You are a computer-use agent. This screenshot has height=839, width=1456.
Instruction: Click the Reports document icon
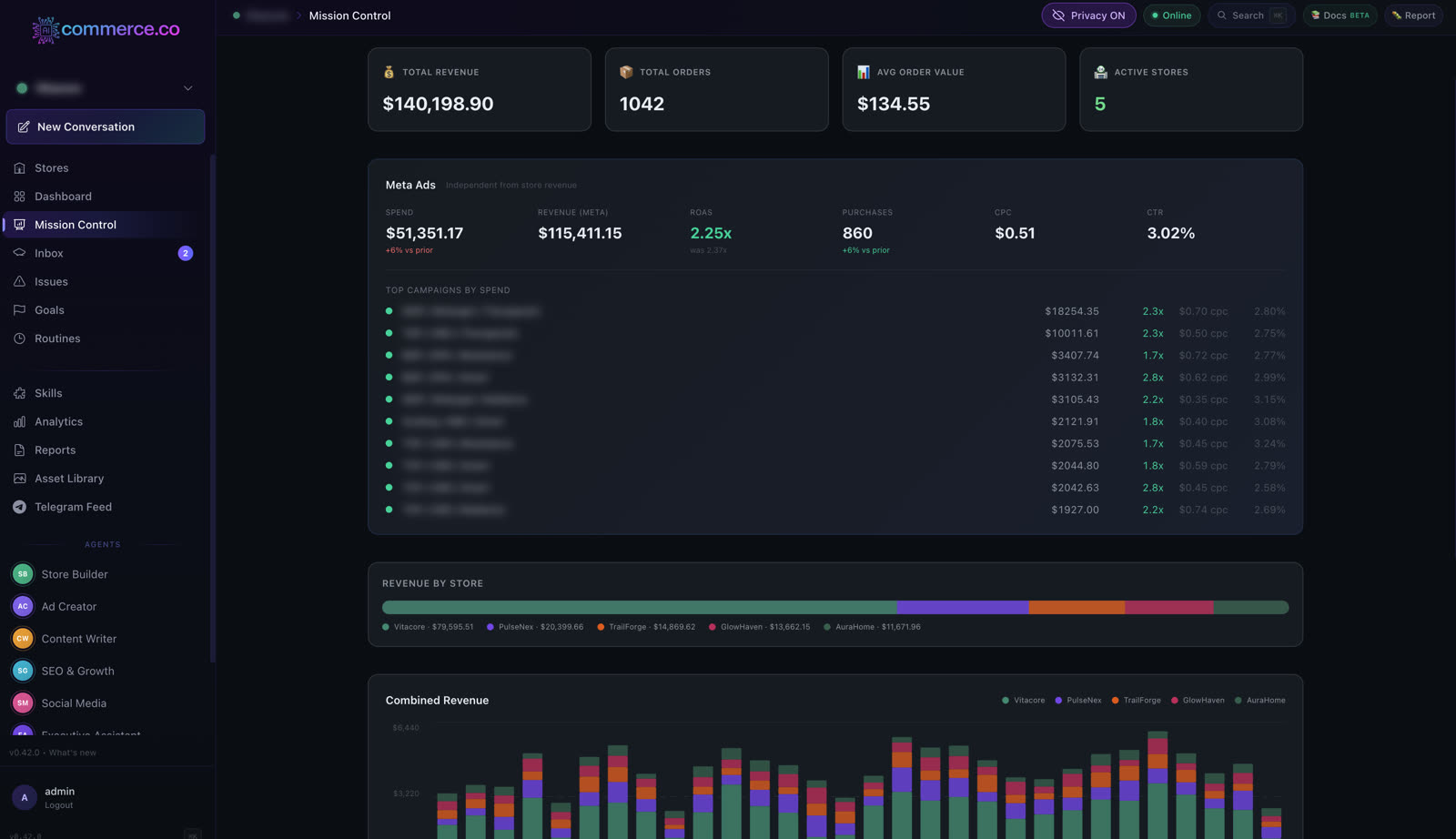pos(19,450)
